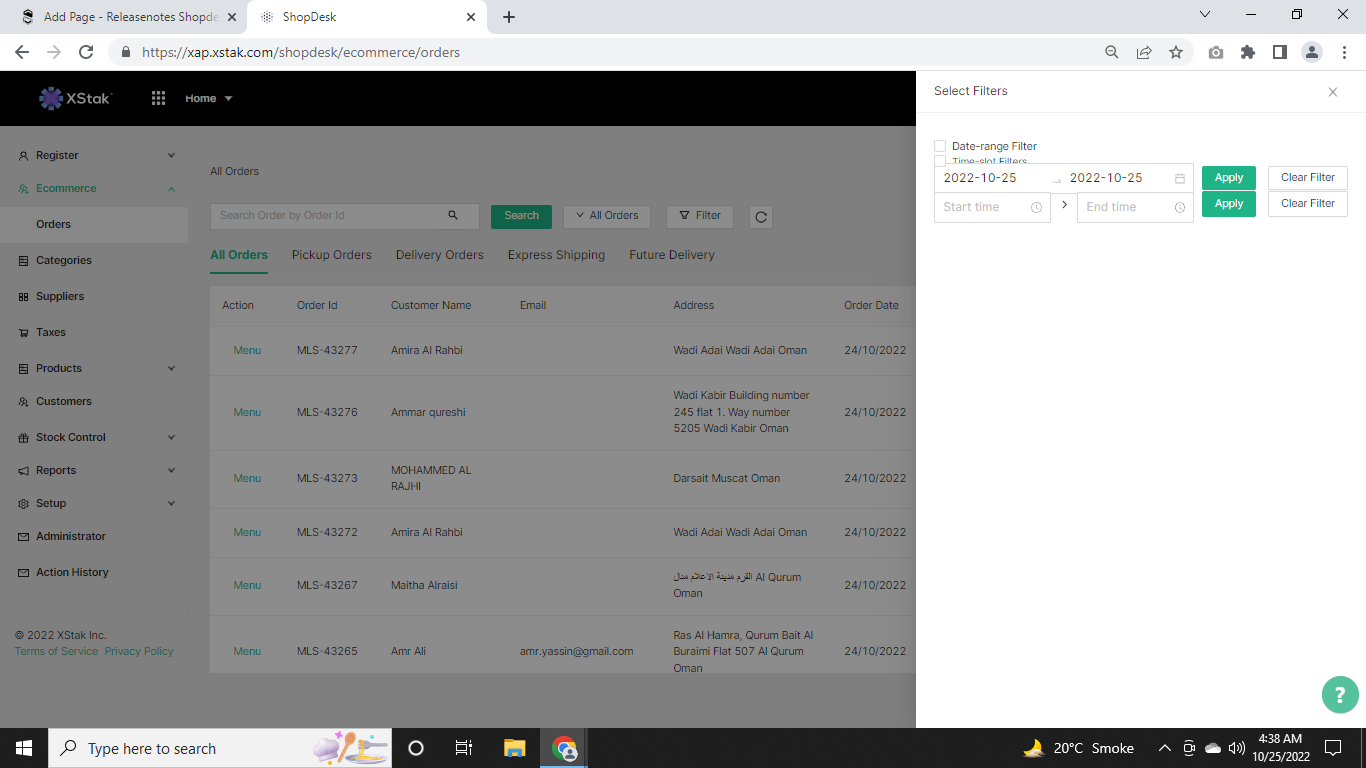This screenshot has height=768, width=1366.
Task: Close the Select Filters panel
Action: (x=1332, y=92)
